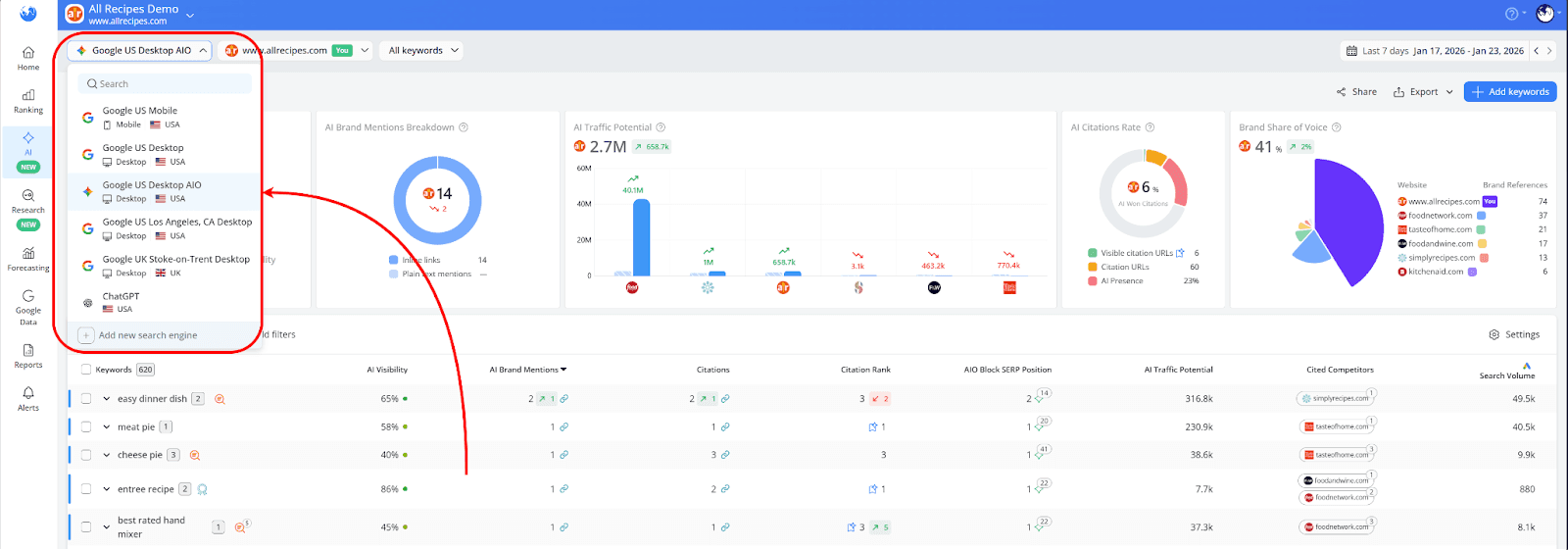Open the Research section in sidebar

(28, 209)
